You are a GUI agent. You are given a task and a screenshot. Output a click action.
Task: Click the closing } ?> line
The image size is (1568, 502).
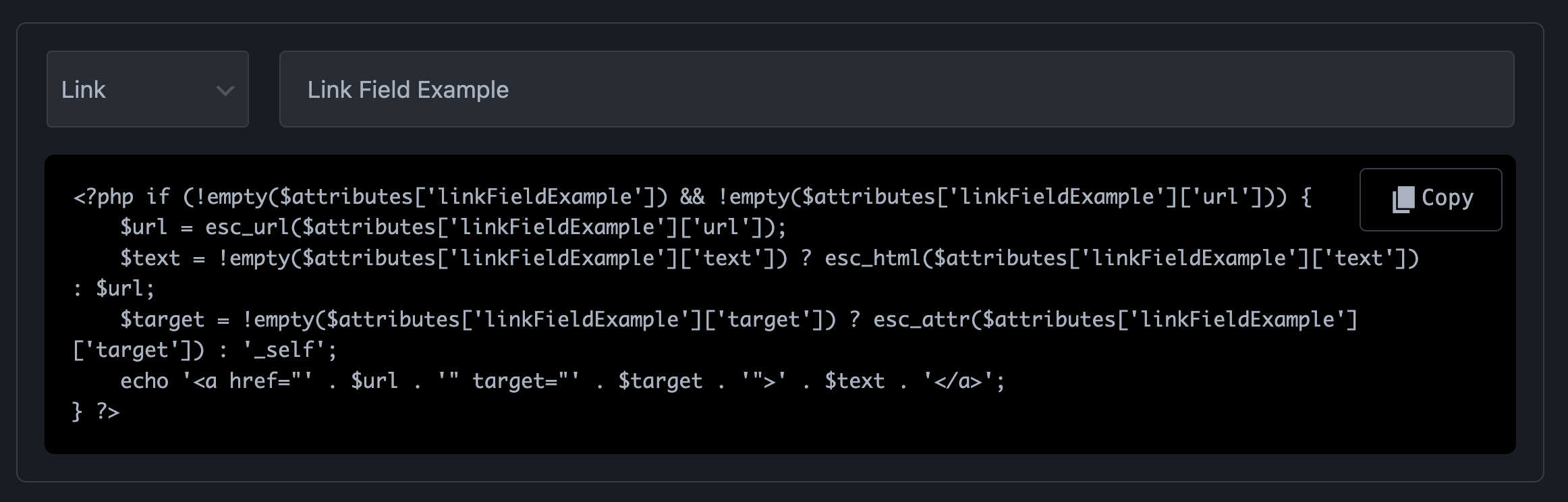(x=96, y=412)
